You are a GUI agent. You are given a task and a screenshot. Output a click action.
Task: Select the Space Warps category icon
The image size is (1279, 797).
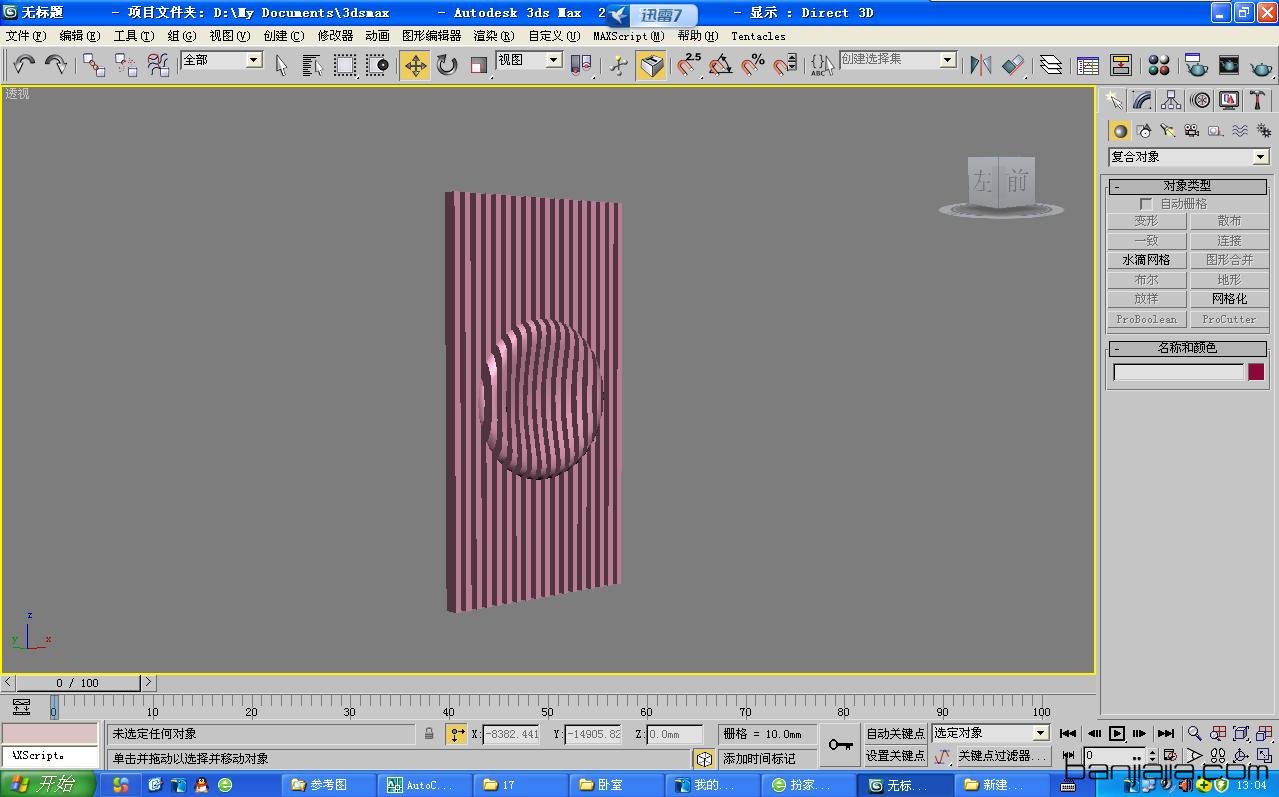1240,131
